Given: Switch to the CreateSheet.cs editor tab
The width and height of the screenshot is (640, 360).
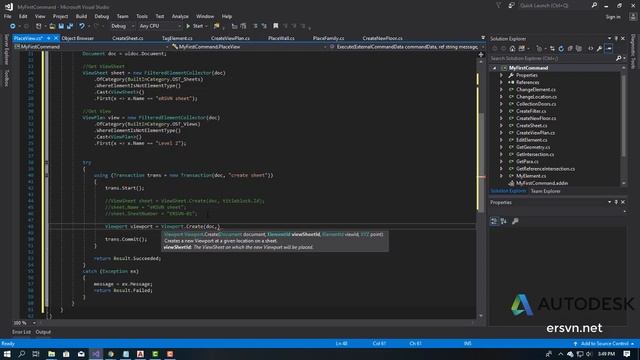Looking at the screenshot, I should pyautogui.click(x=127, y=38).
